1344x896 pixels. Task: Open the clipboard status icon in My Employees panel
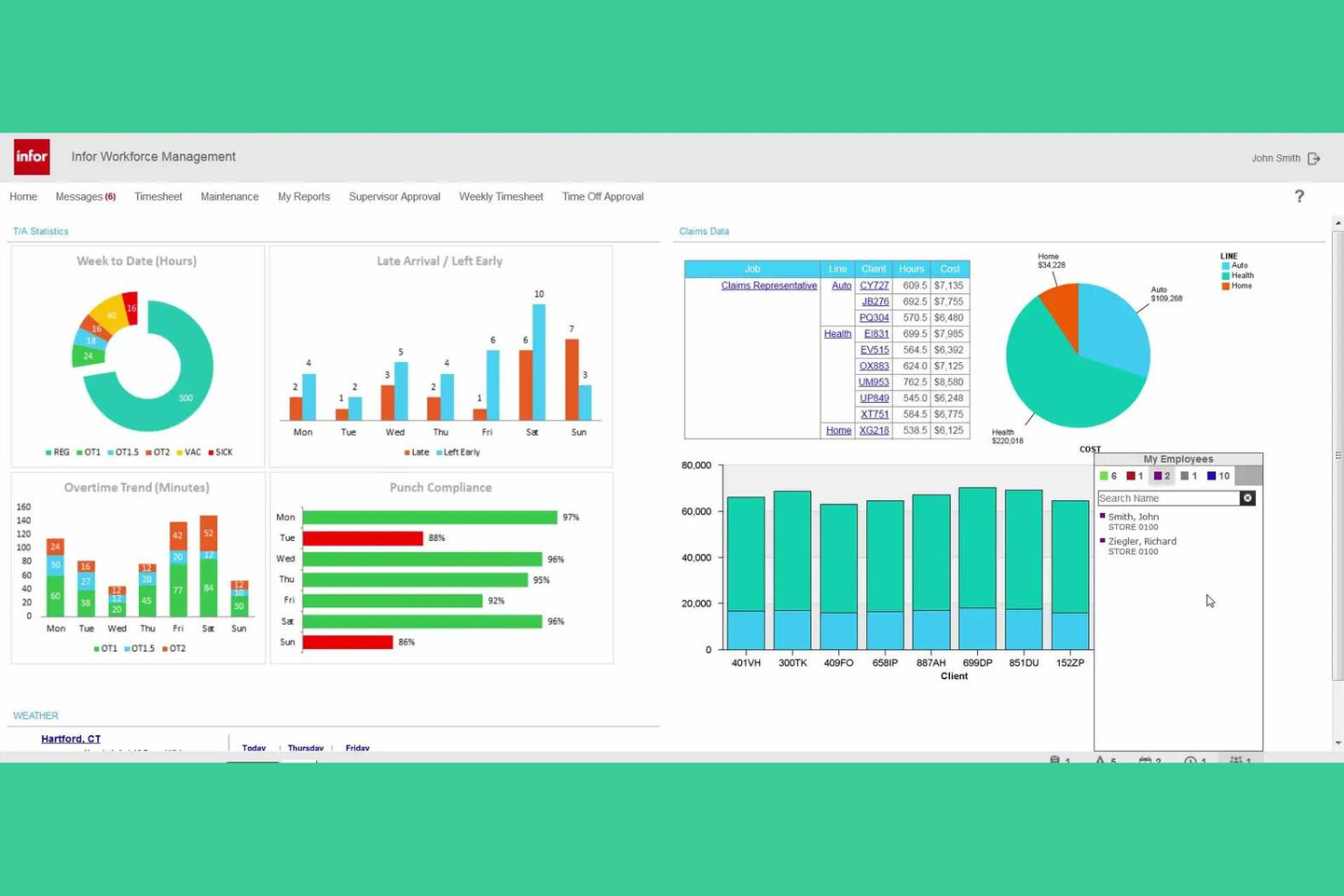tap(1054, 761)
